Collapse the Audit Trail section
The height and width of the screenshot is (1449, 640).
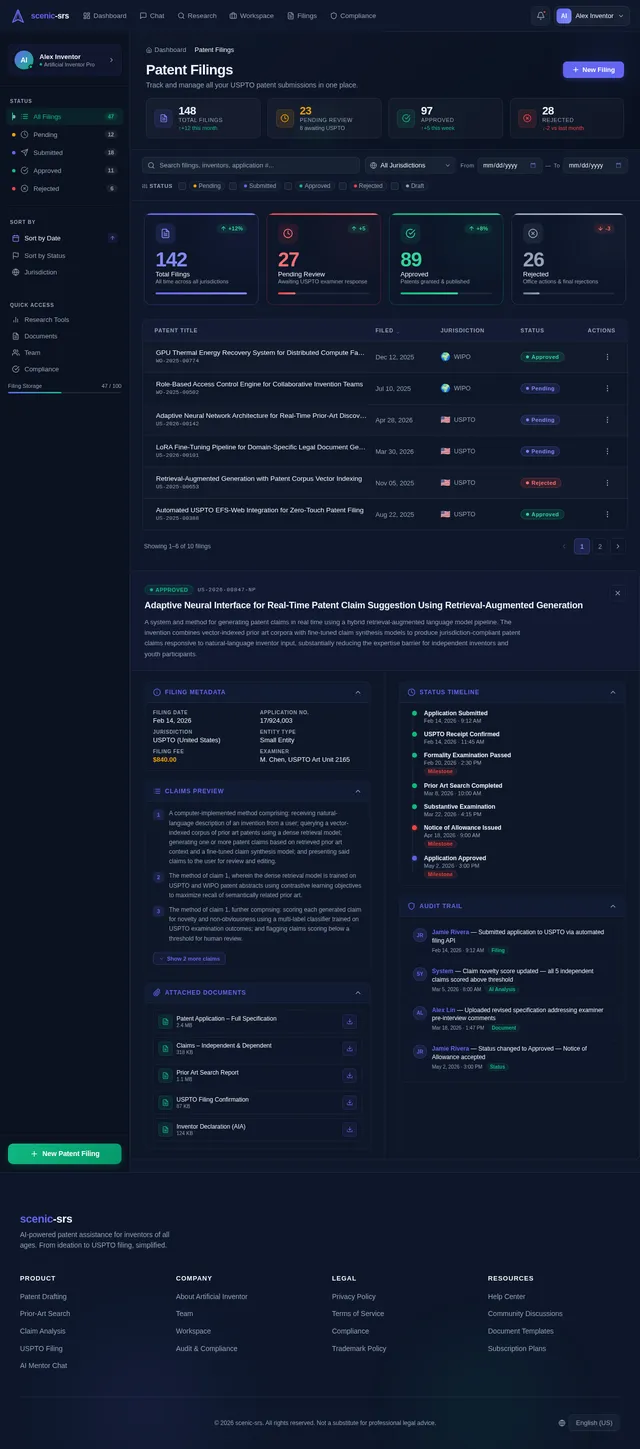click(614, 906)
